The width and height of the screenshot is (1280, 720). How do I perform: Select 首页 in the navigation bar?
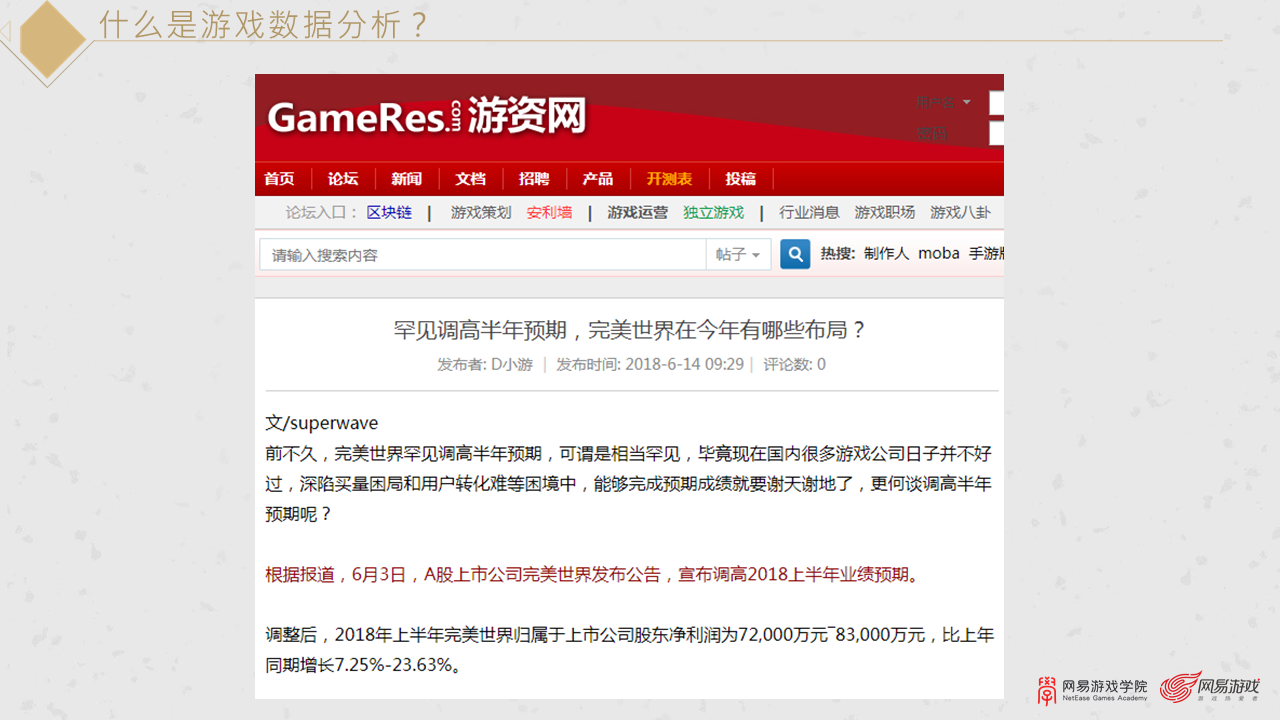point(280,178)
